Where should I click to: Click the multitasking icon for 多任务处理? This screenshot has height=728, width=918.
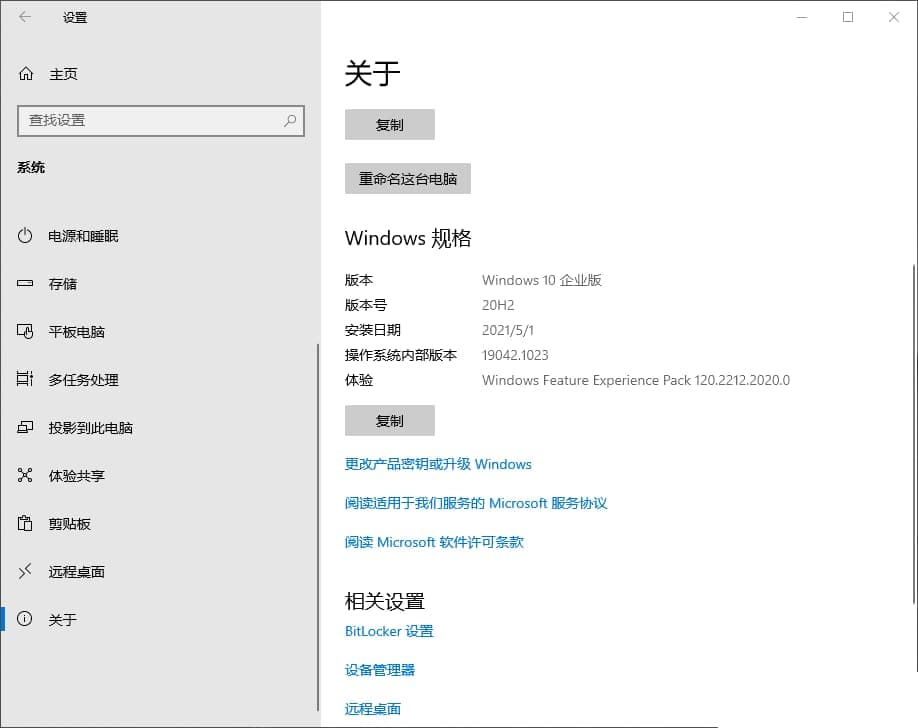pyautogui.click(x=25, y=379)
